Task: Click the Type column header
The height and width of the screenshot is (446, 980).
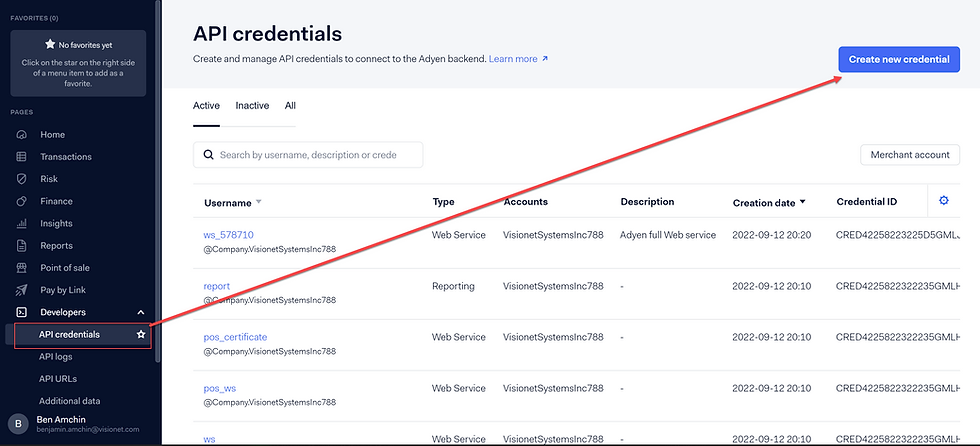Action: tap(443, 202)
